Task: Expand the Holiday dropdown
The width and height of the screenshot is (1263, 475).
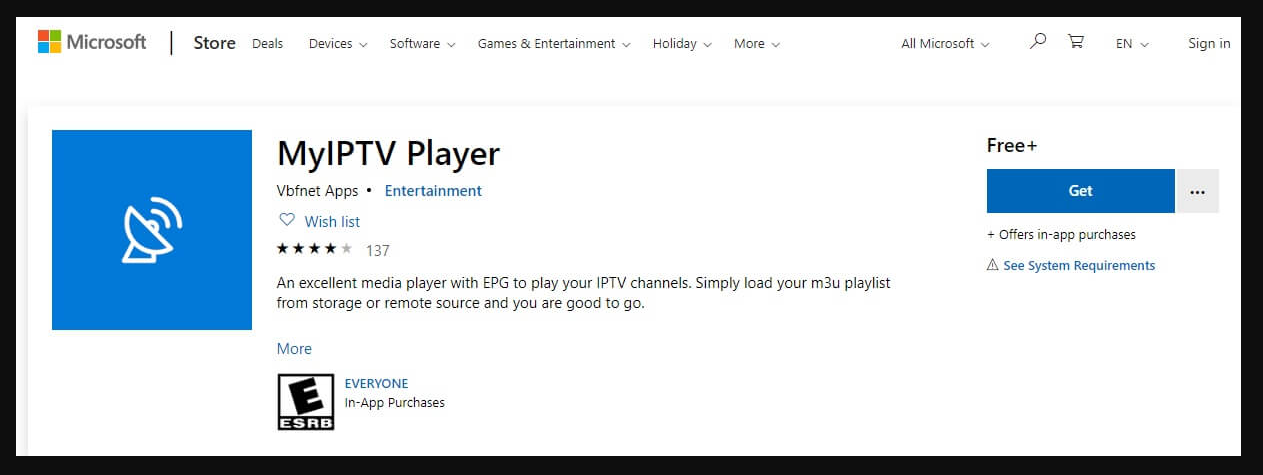Action: 682,44
